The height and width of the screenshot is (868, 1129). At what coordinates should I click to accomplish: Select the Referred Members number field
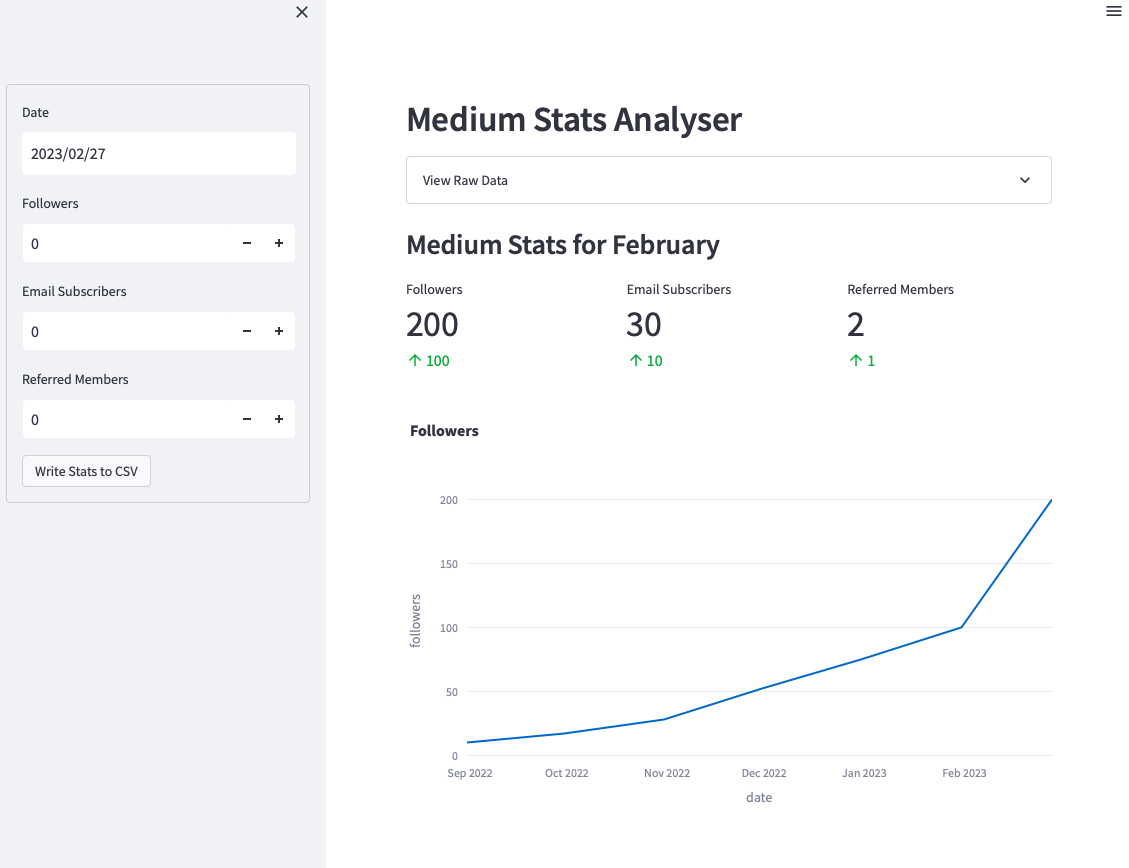125,419
